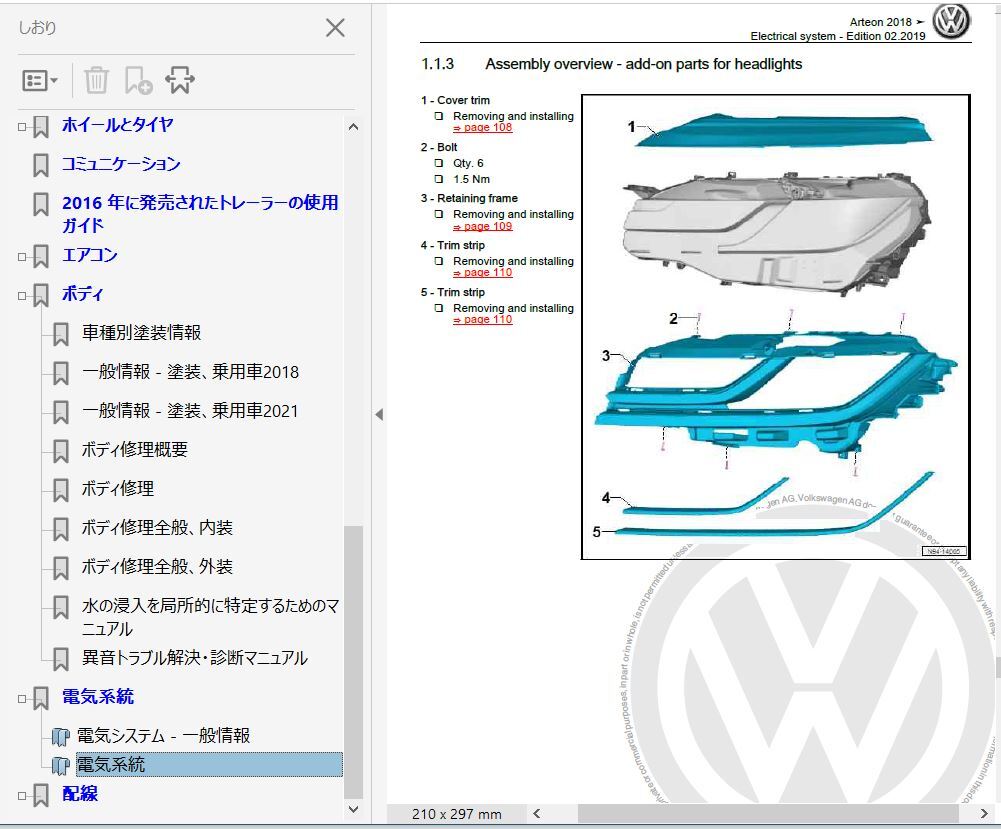This screenshot has height=829, width=1001.
Task: Click the bookmark icon beside ボディ修理全般、内装
Action: 61,529
